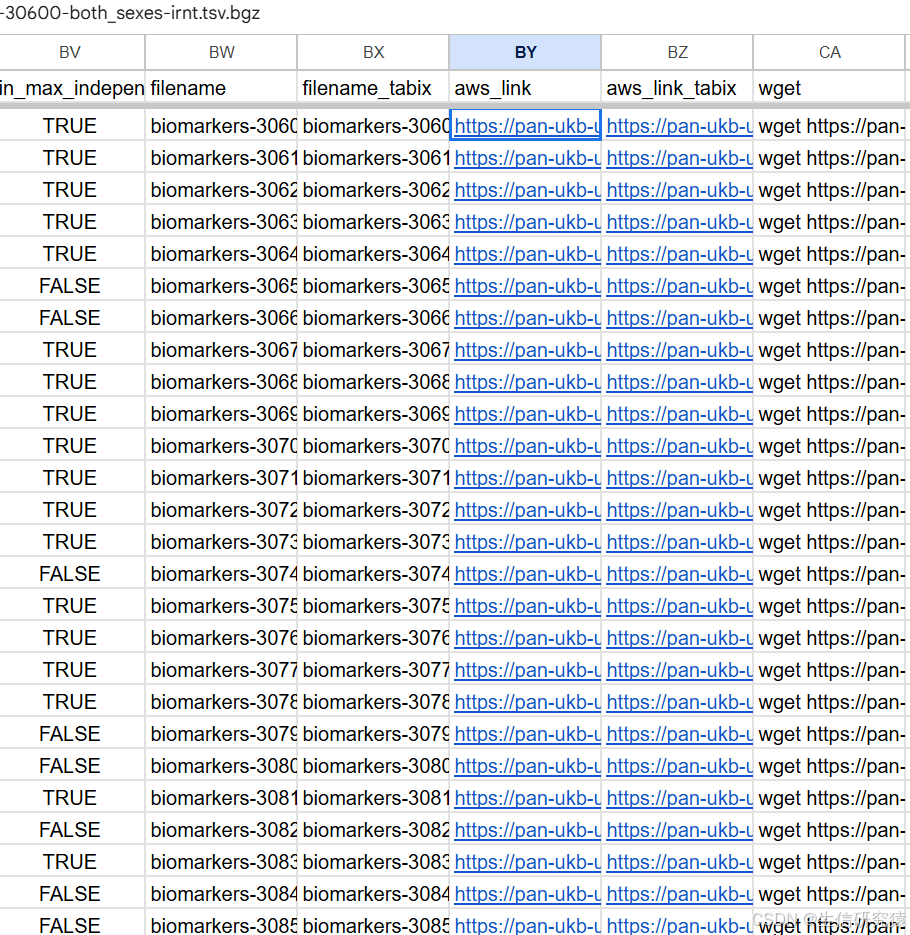Select filename cell biomarkers-3076
The width and height of the screenshot is (910, 935).
[221, 638]
